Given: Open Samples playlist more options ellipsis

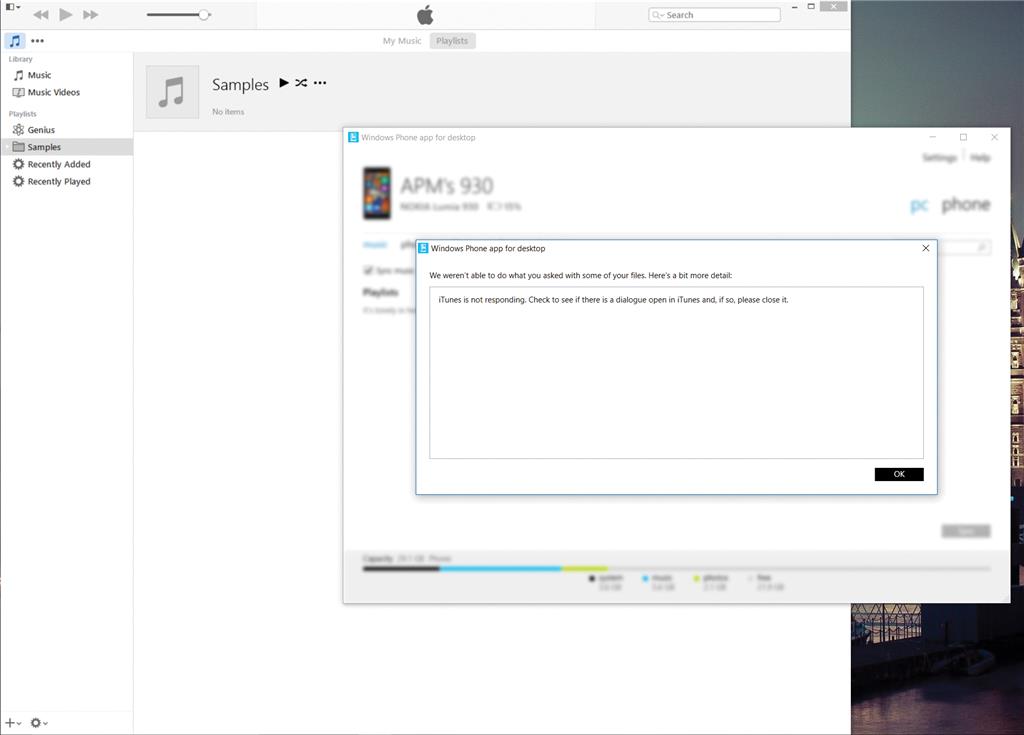Looking at the screenshot, I should click(320, 83).
